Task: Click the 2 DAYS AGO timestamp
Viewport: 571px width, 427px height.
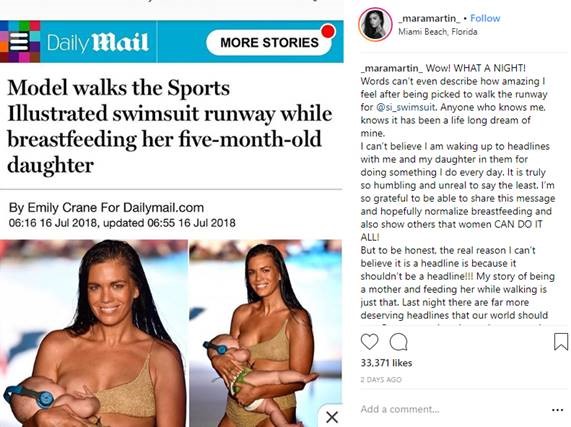Action: [381, 380]
